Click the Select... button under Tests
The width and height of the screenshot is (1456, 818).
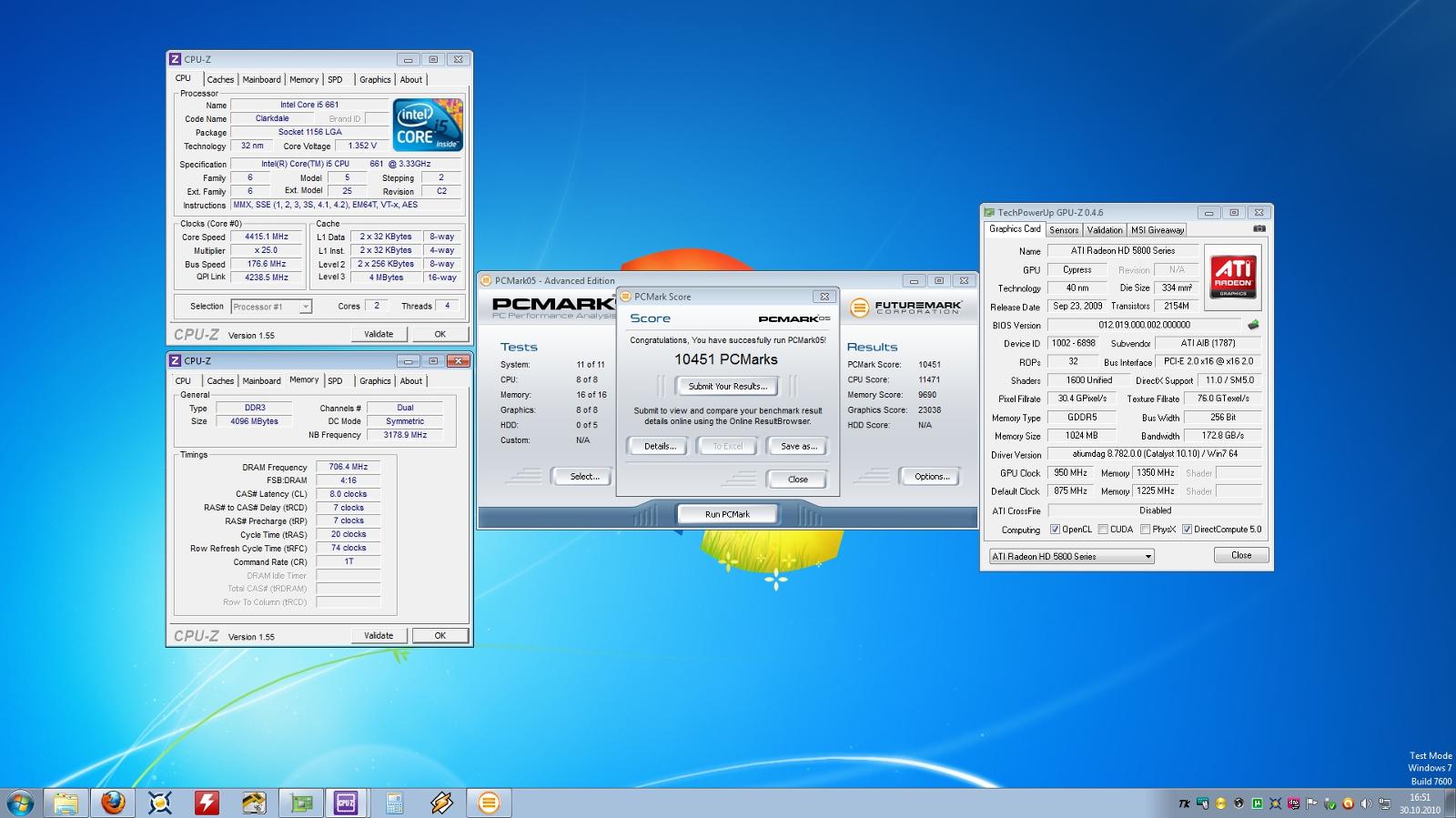tap(584, 476)
